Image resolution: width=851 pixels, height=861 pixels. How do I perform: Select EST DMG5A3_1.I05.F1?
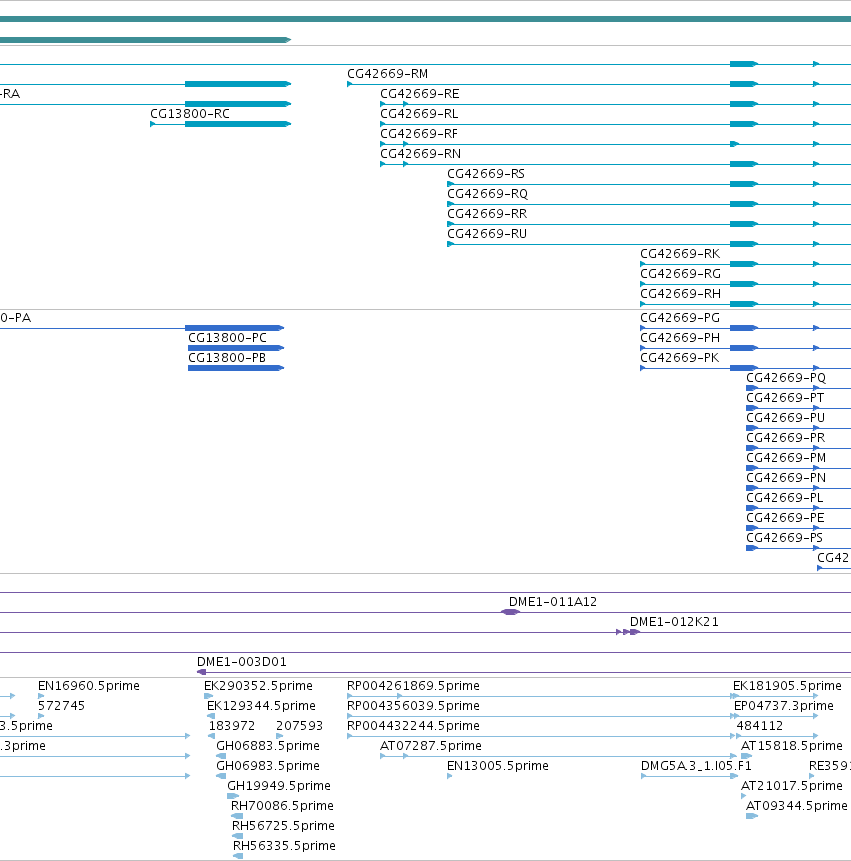[696, 765]
